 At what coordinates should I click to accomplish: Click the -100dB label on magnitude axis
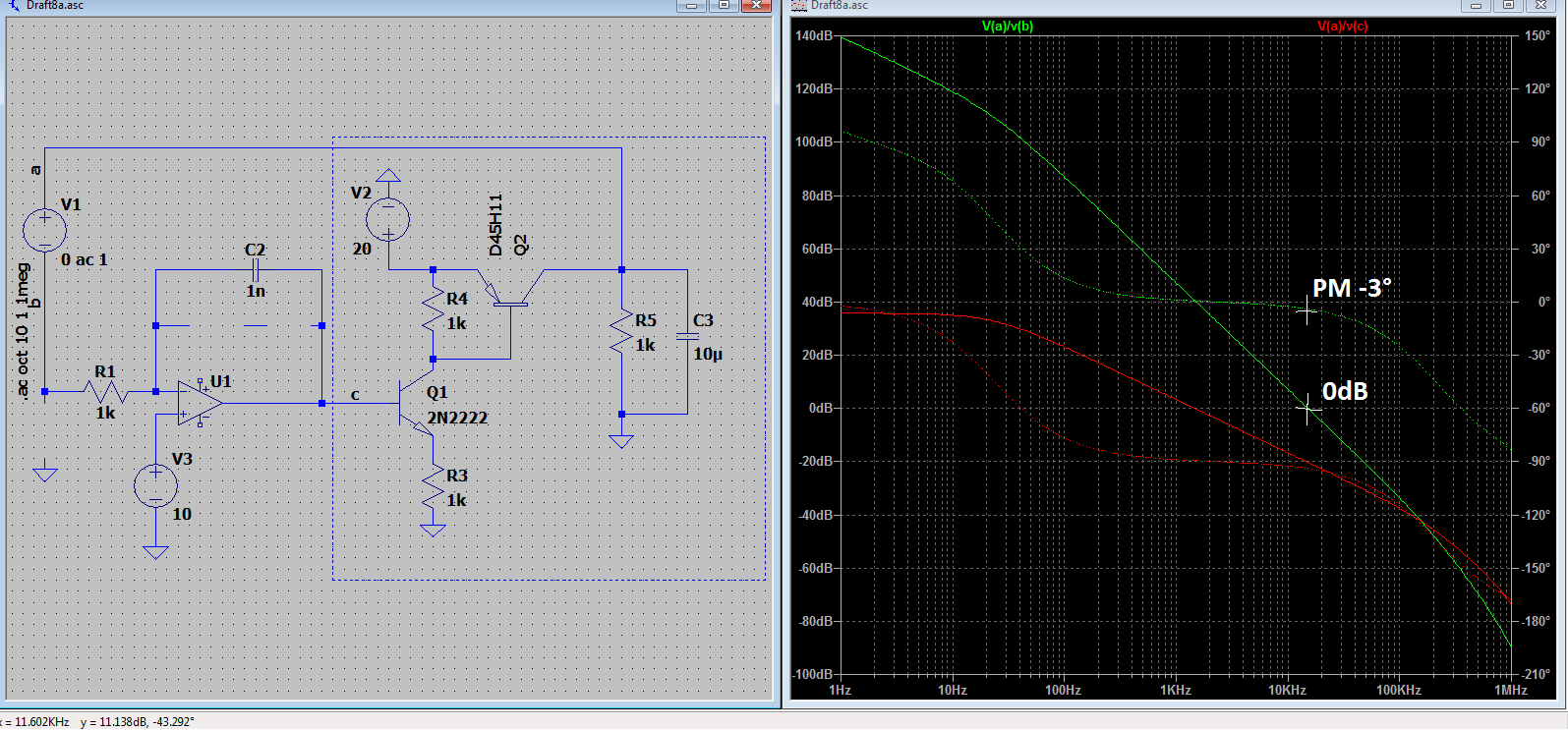point(813,674)
